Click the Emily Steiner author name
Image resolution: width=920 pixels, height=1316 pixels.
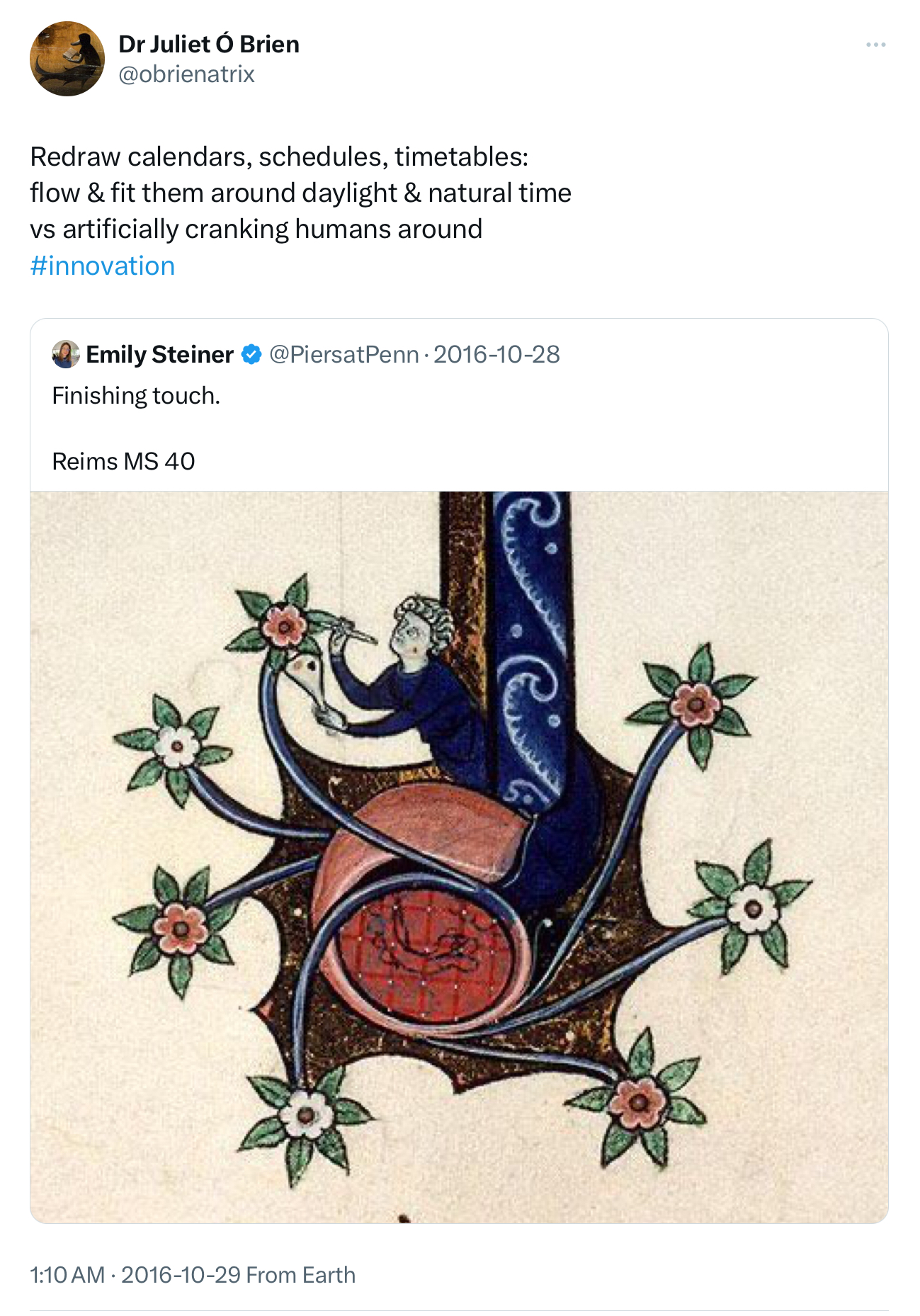(x=159, y=354)
